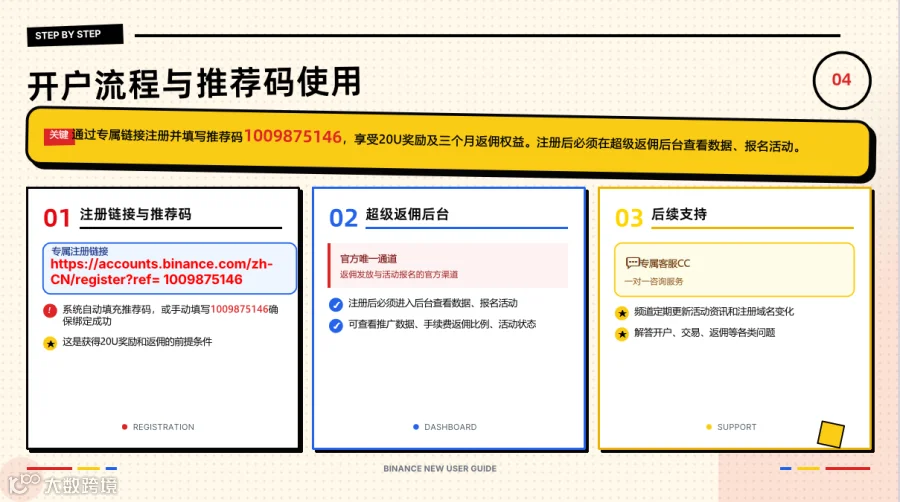
Task: Click the 一对一咨询服务 text
Action: tap(654, 281)
